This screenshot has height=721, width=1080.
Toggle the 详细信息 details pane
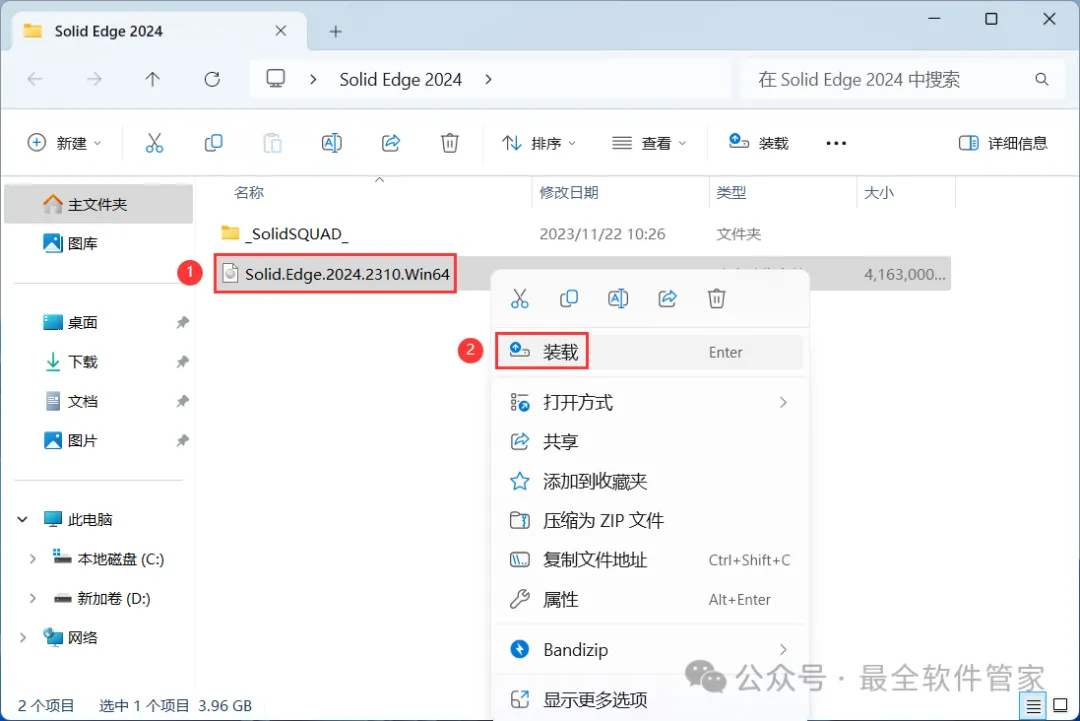point(1003,143)
